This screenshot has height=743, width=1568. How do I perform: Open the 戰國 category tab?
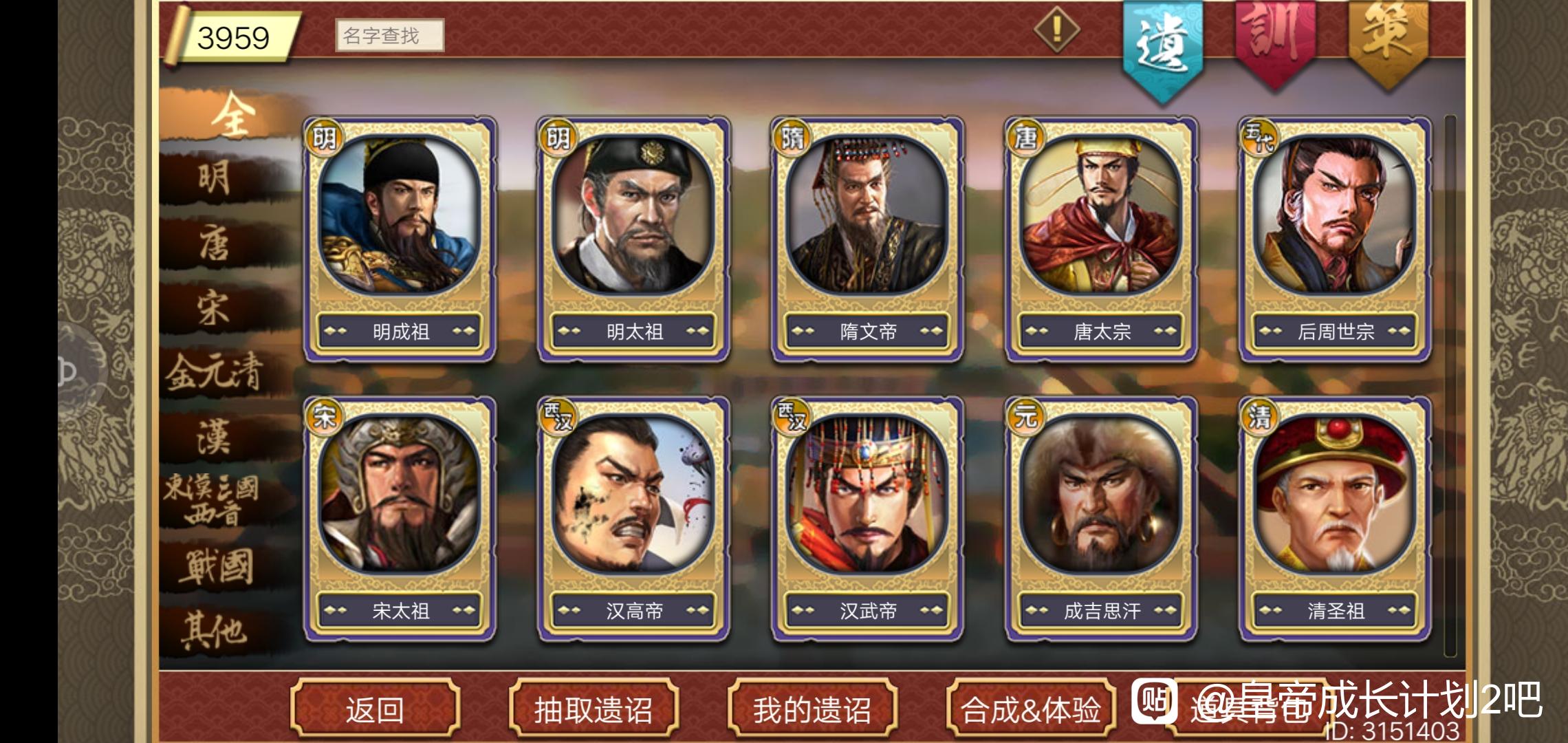(x=215, y=566)
